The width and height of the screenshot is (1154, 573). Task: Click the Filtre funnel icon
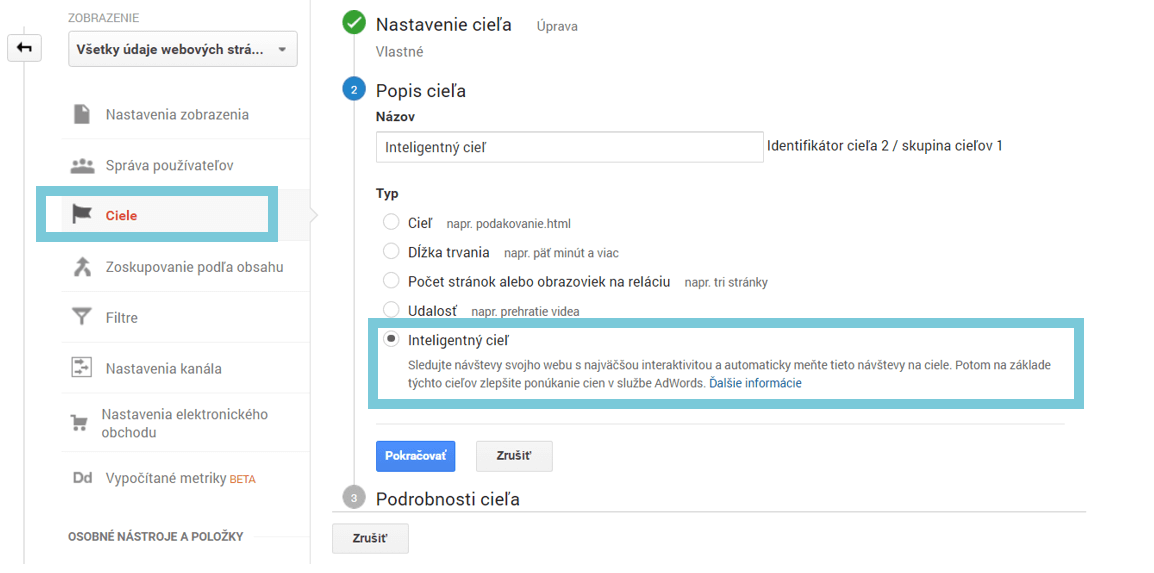pos(82,317)
